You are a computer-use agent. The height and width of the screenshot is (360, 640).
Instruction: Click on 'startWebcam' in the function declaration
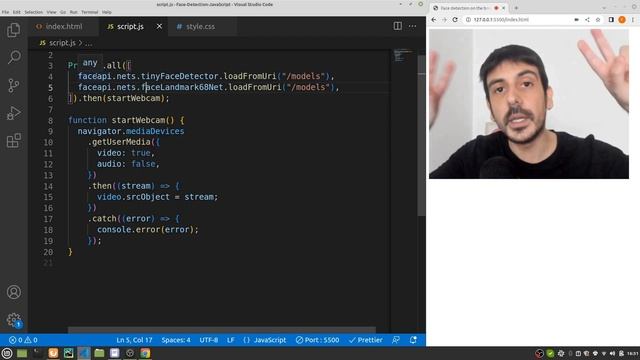pyautogui.click(x=138, y=120)
